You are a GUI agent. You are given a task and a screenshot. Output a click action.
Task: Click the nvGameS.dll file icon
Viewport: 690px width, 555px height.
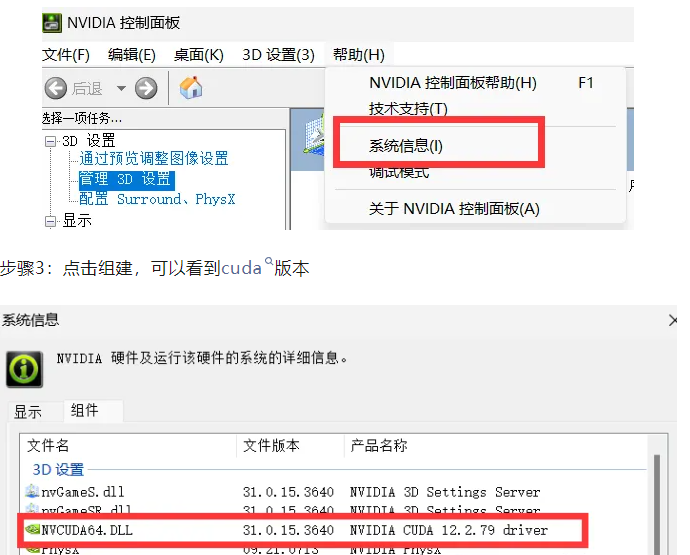[32, 491]
